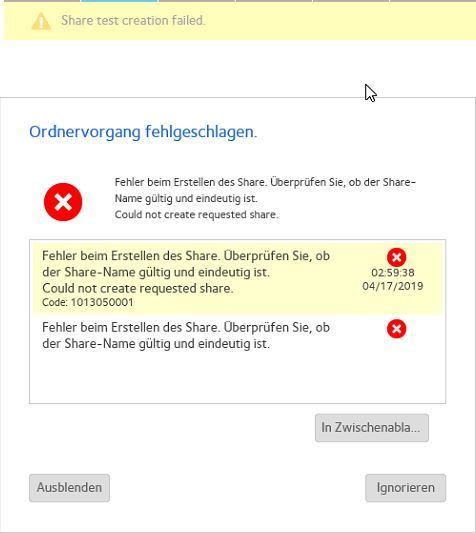Click the yellow warning triangle in the banner

coord(41,21)
